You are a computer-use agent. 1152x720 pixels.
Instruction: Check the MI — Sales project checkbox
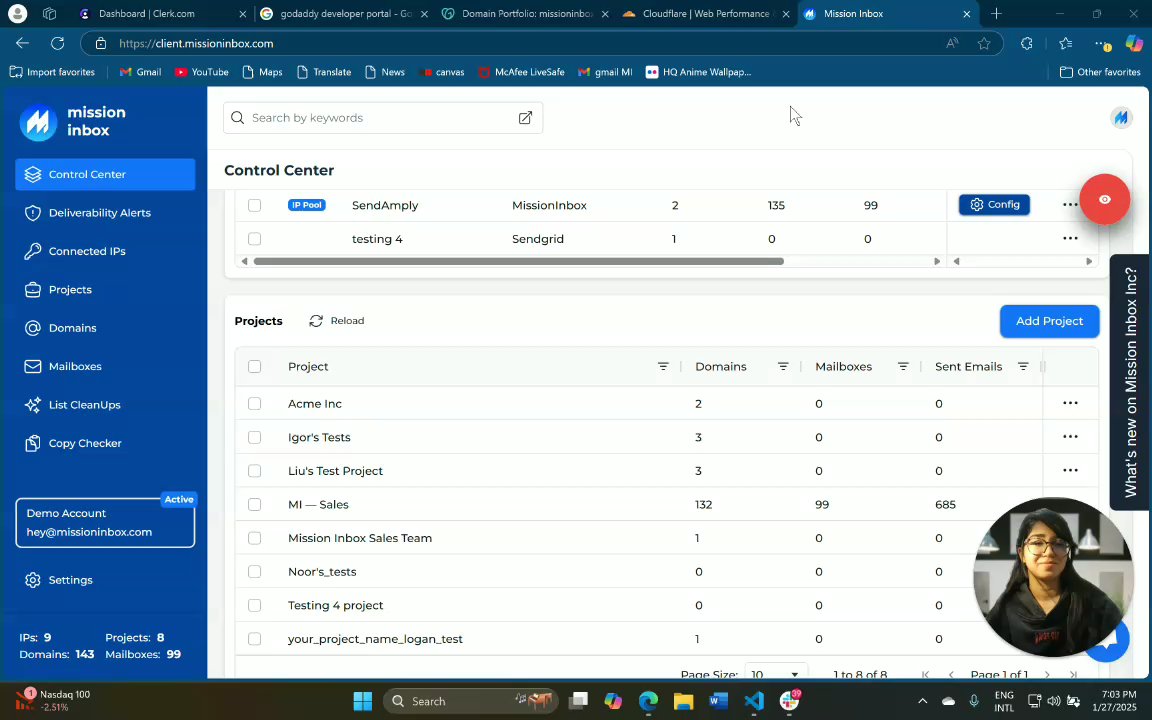click(x=254, y=505)
